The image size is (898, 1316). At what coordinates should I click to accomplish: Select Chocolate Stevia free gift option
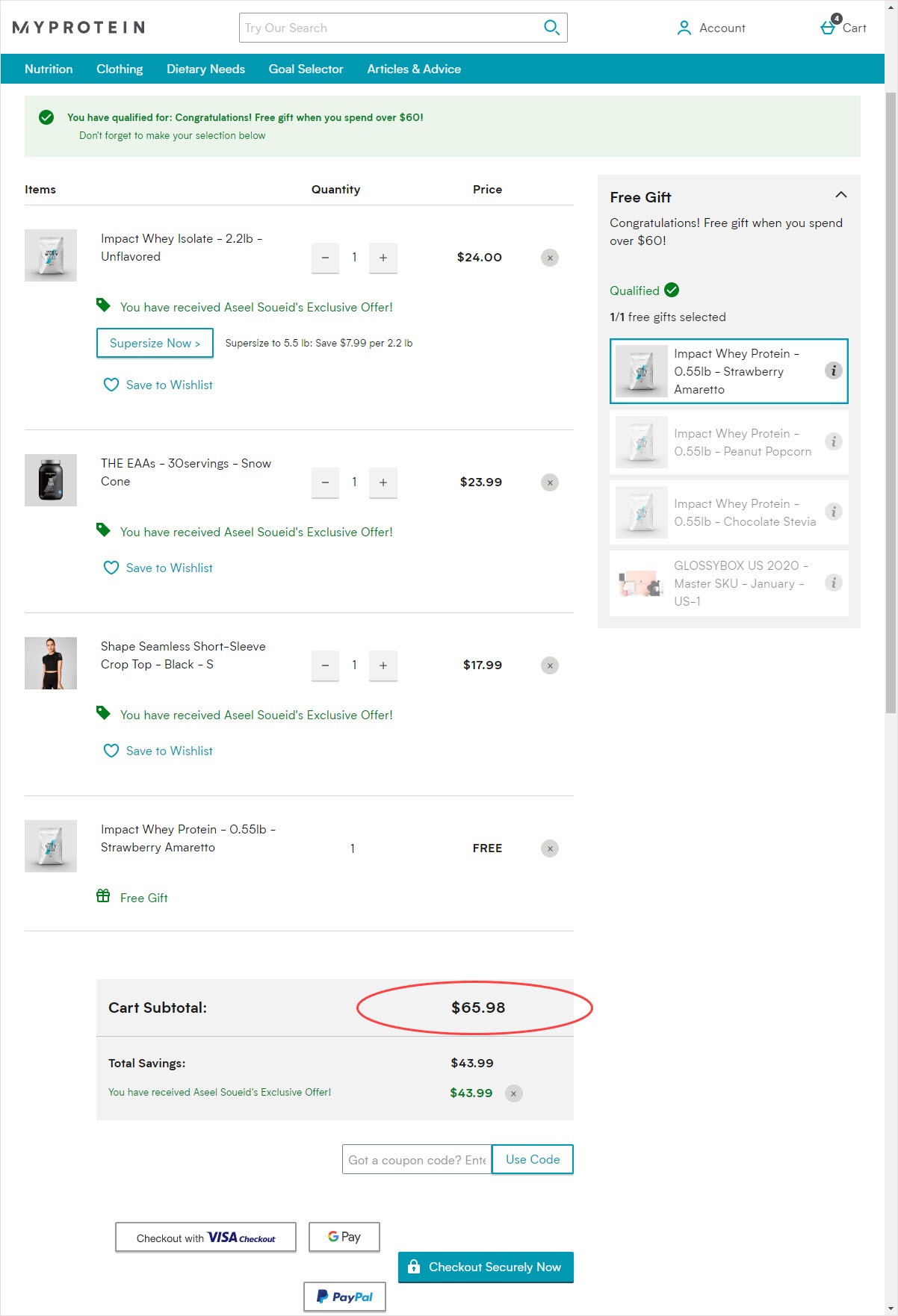click(729, 512)
